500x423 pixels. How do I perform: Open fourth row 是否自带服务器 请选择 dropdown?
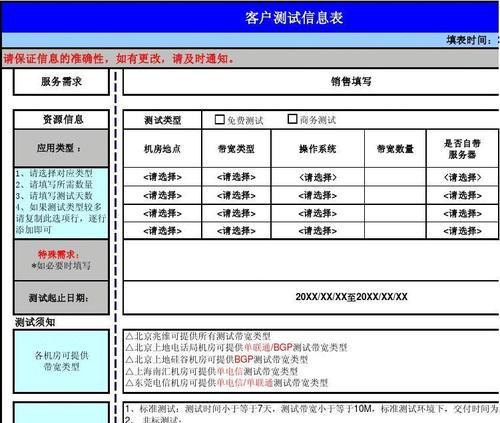point(462,231)
